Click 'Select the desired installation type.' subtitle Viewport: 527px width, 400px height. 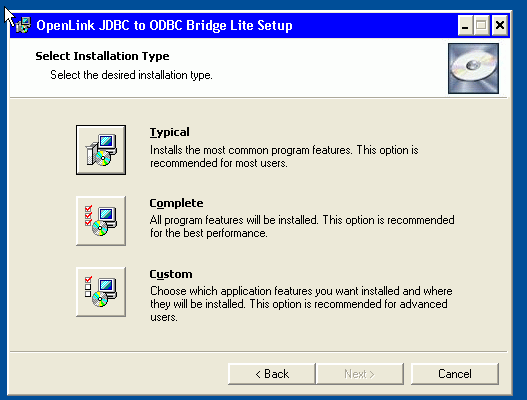[131, 75]
